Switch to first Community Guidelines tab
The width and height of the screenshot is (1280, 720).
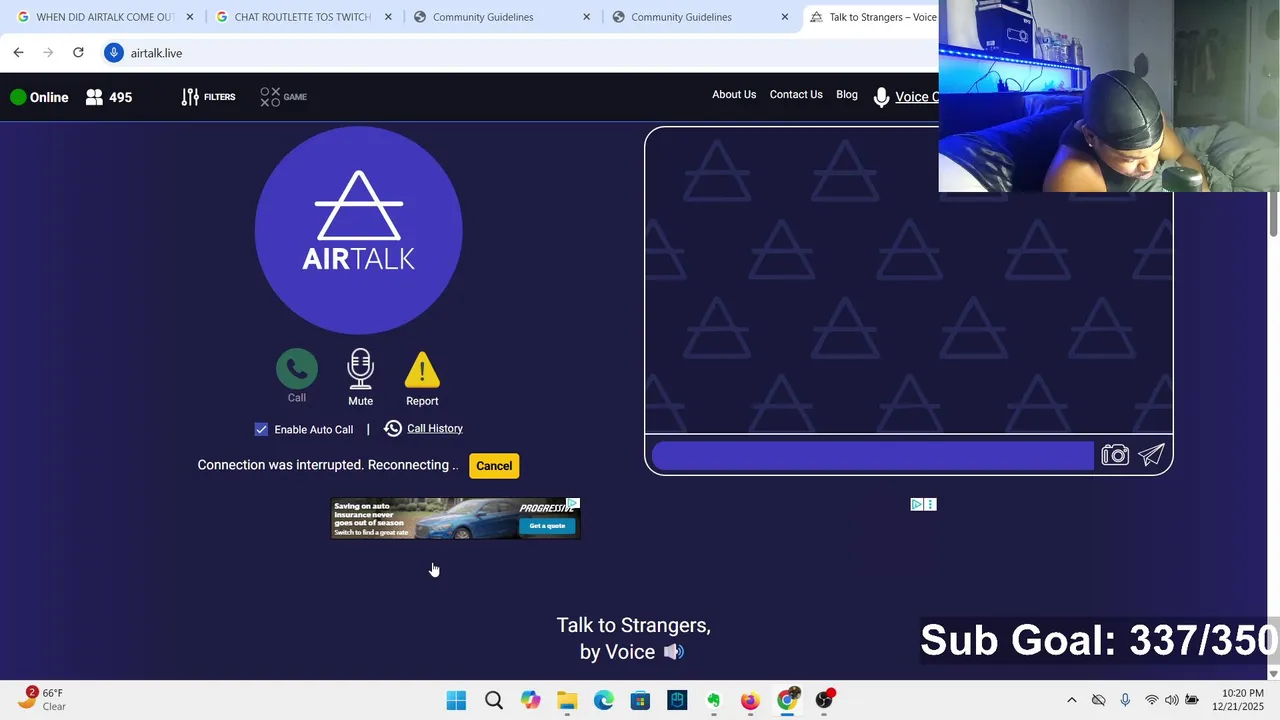[x=483, y=17]
